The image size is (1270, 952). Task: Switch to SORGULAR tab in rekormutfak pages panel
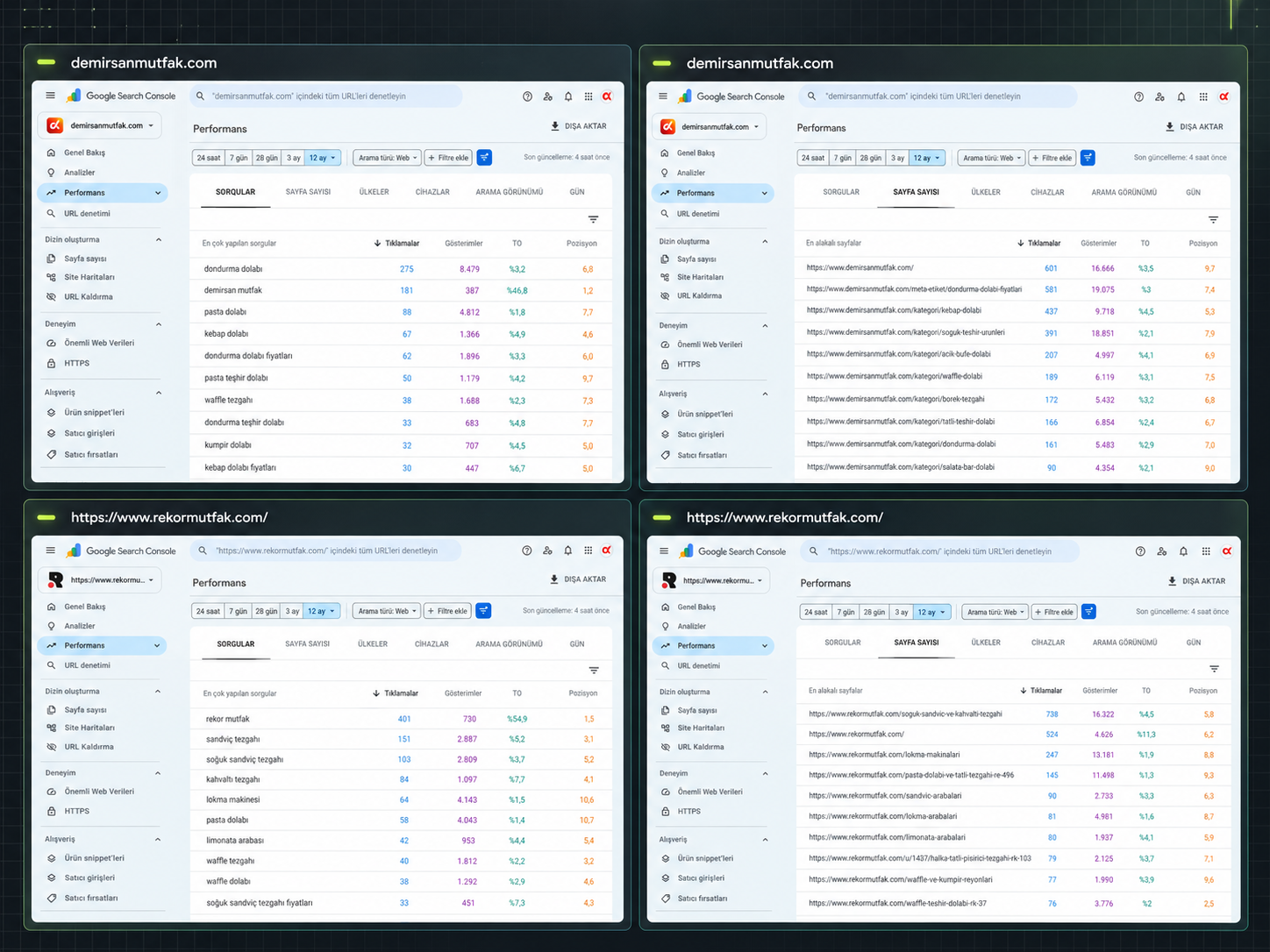[843, 643]
